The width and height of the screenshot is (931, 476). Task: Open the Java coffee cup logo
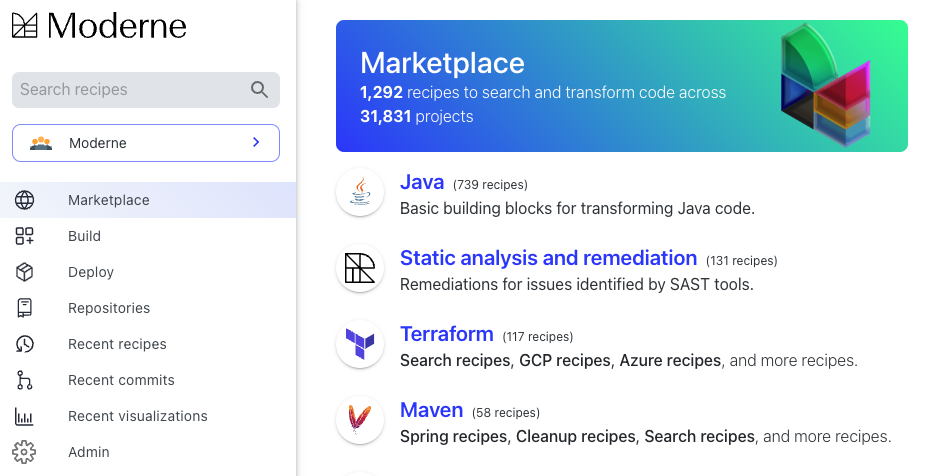pos(360,192)
